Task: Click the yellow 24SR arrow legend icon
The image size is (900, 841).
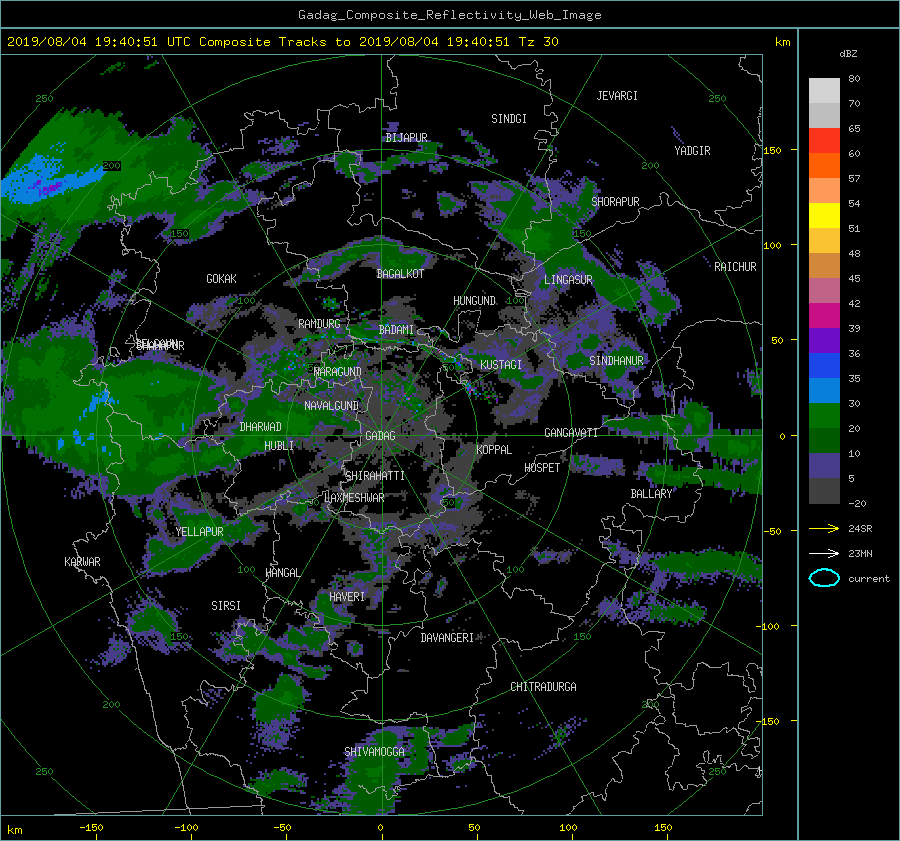Action: click(x=824, y=528)
